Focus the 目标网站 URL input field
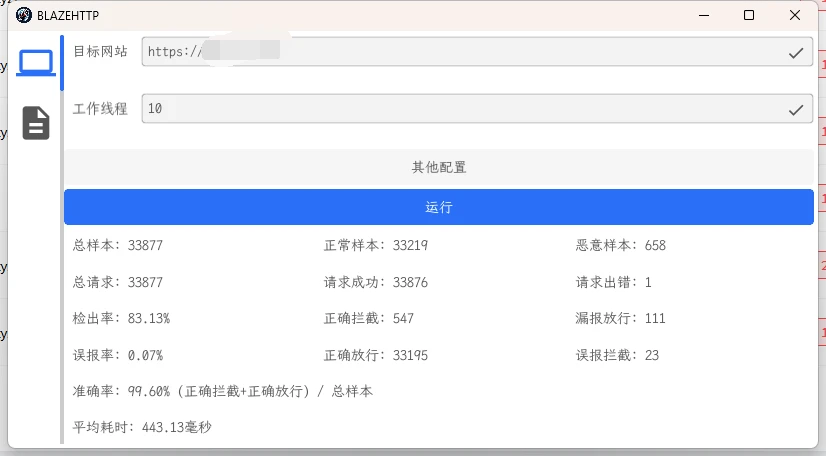 click(460, 52)
